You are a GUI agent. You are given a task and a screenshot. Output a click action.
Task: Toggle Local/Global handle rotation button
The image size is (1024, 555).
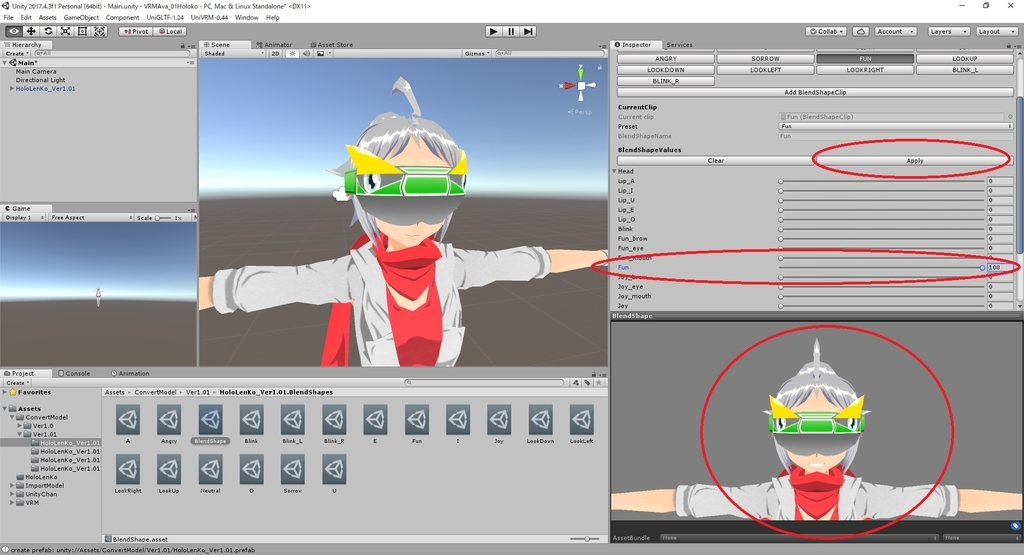coord(170,31)
